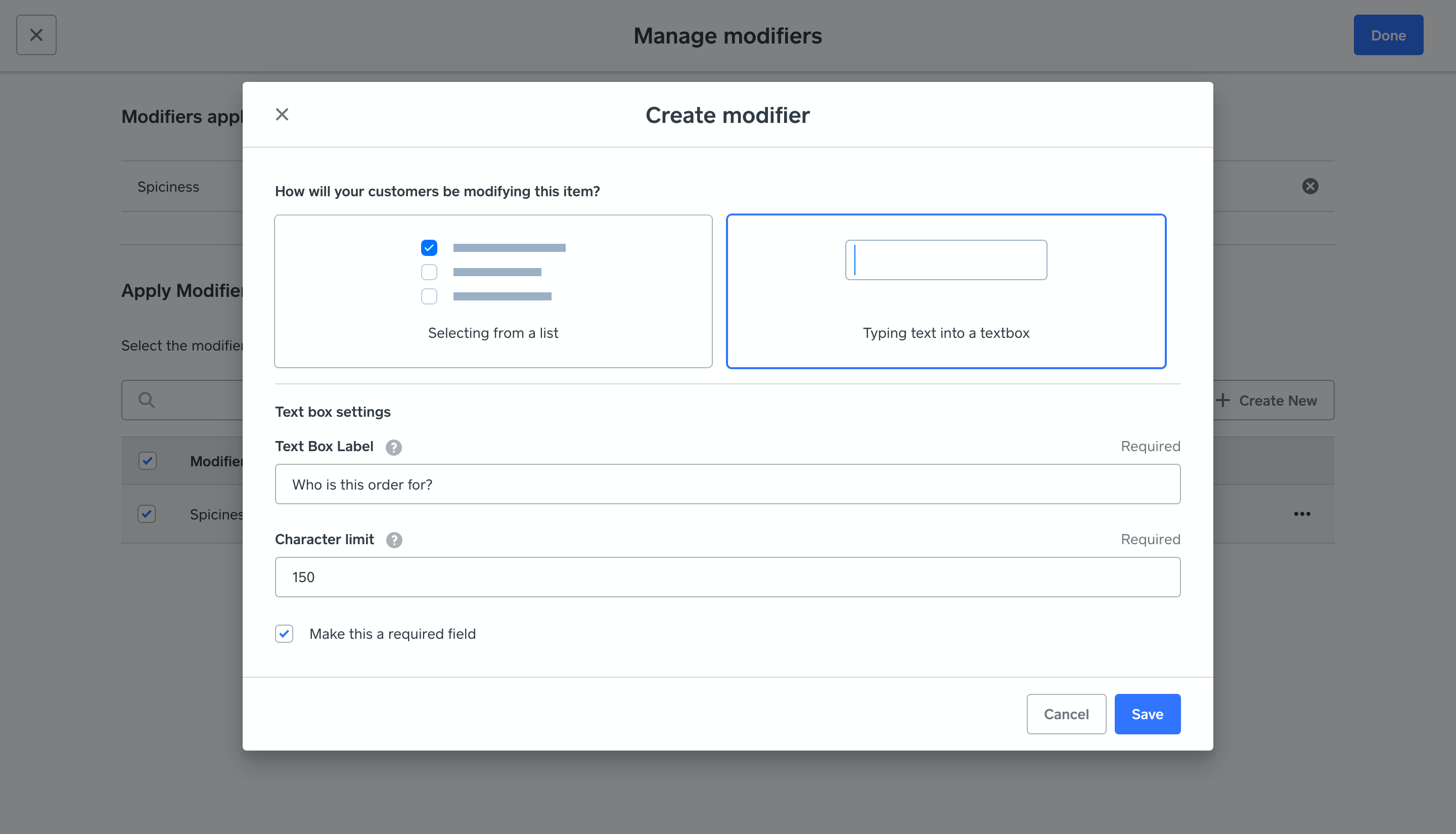Toggle Make this a required field

point(284,634)
